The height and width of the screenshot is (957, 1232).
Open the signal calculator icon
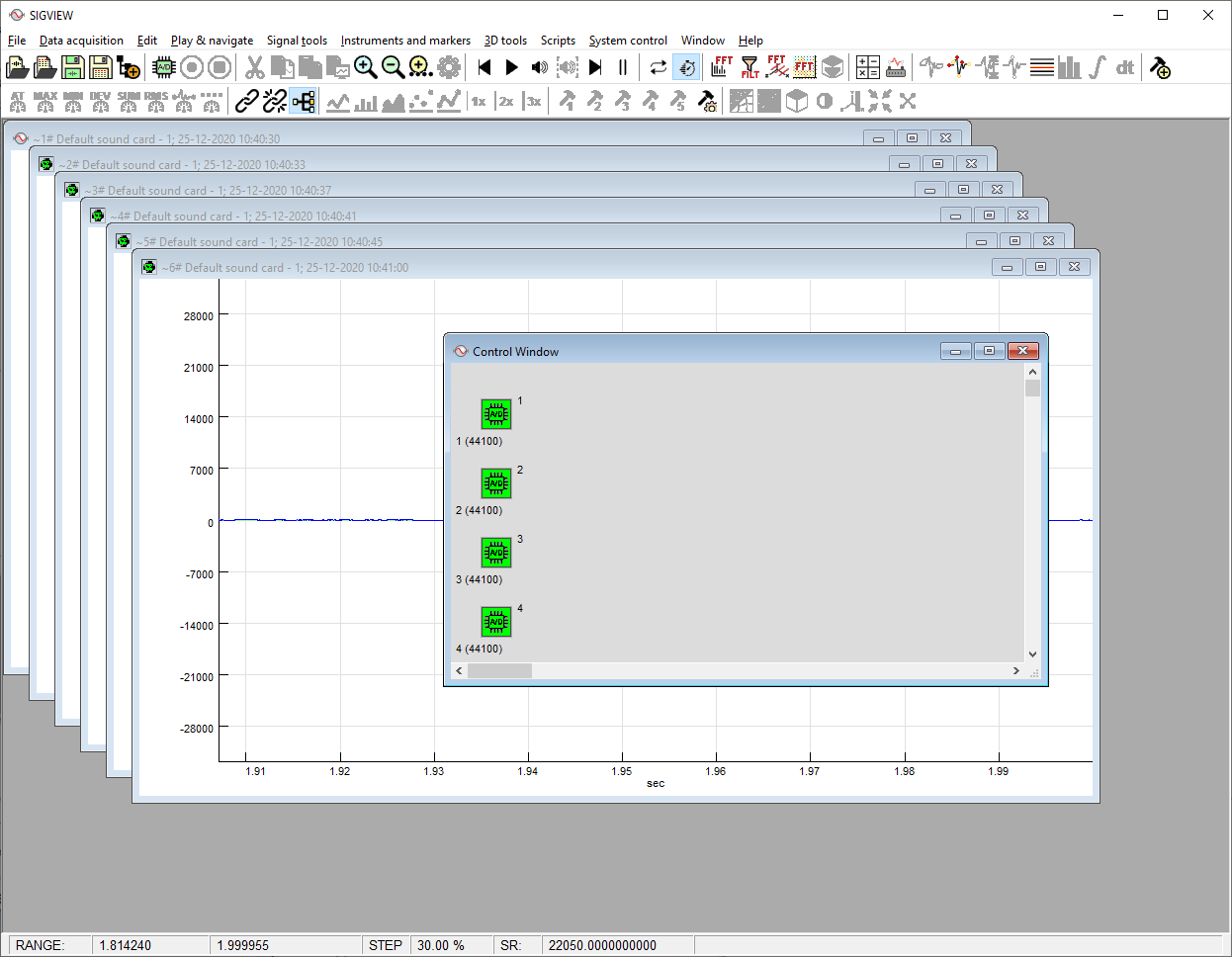pyautogui.click(x=867, y=67)
